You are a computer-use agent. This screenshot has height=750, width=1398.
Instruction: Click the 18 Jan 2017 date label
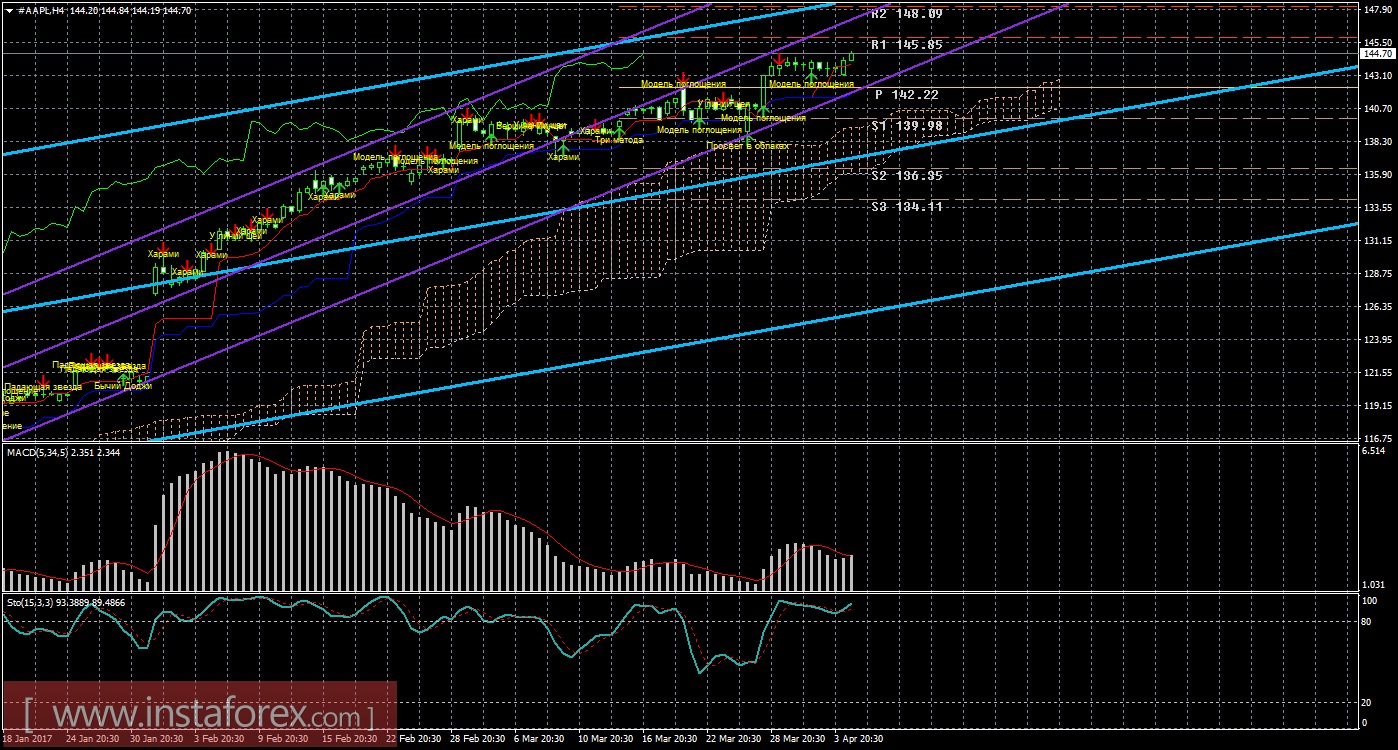click(x=29, y=739)
